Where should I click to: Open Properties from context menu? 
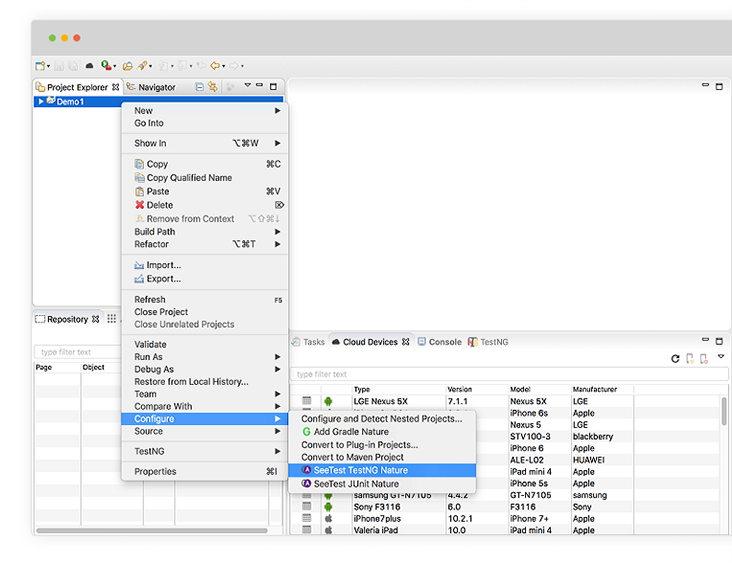[x=205, y=472]
